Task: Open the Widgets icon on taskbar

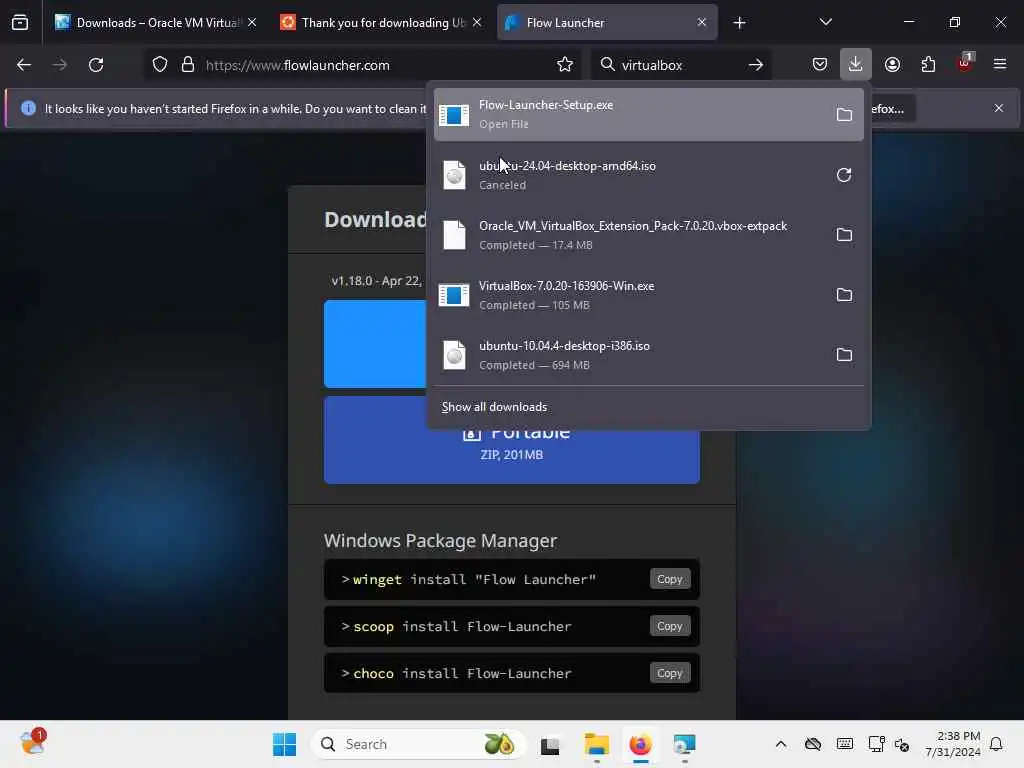Action: tap(33, 743)
